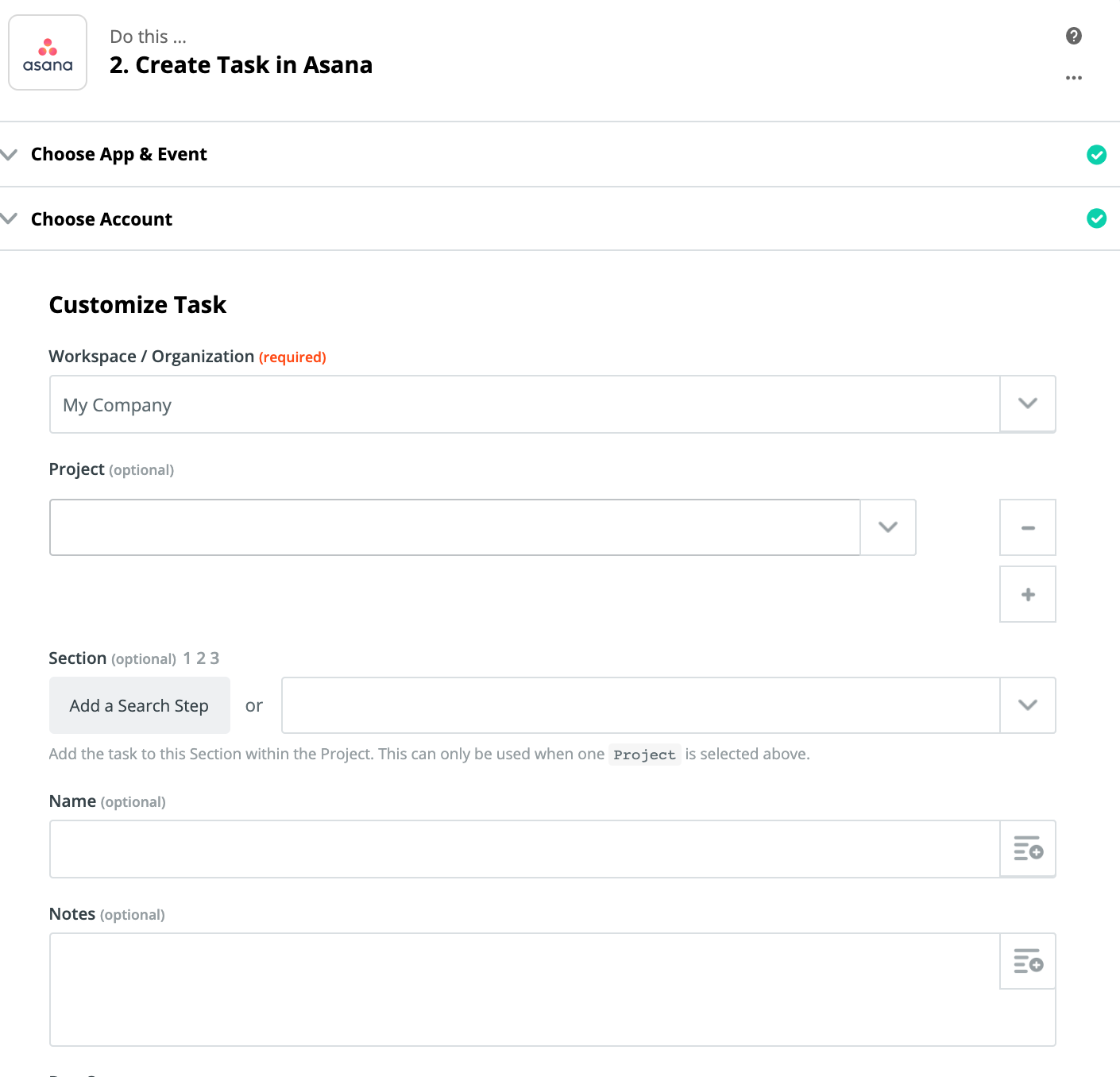Expand the Choose App & Event section
This screenshot has height=1077, width=1120.
[10, 154]
